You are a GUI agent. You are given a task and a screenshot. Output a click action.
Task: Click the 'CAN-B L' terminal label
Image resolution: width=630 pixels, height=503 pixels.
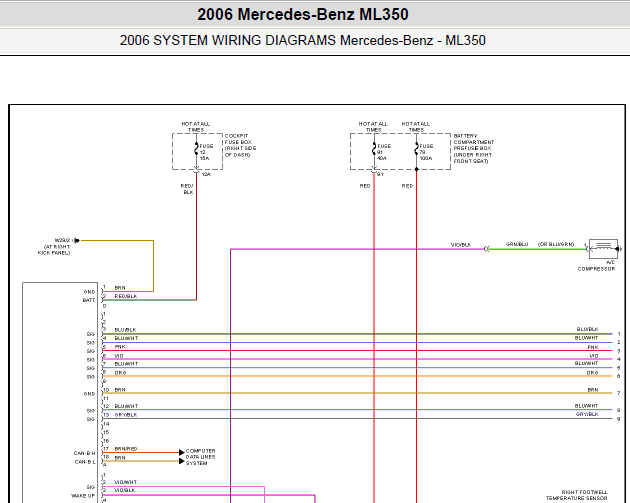click(85, 462)
